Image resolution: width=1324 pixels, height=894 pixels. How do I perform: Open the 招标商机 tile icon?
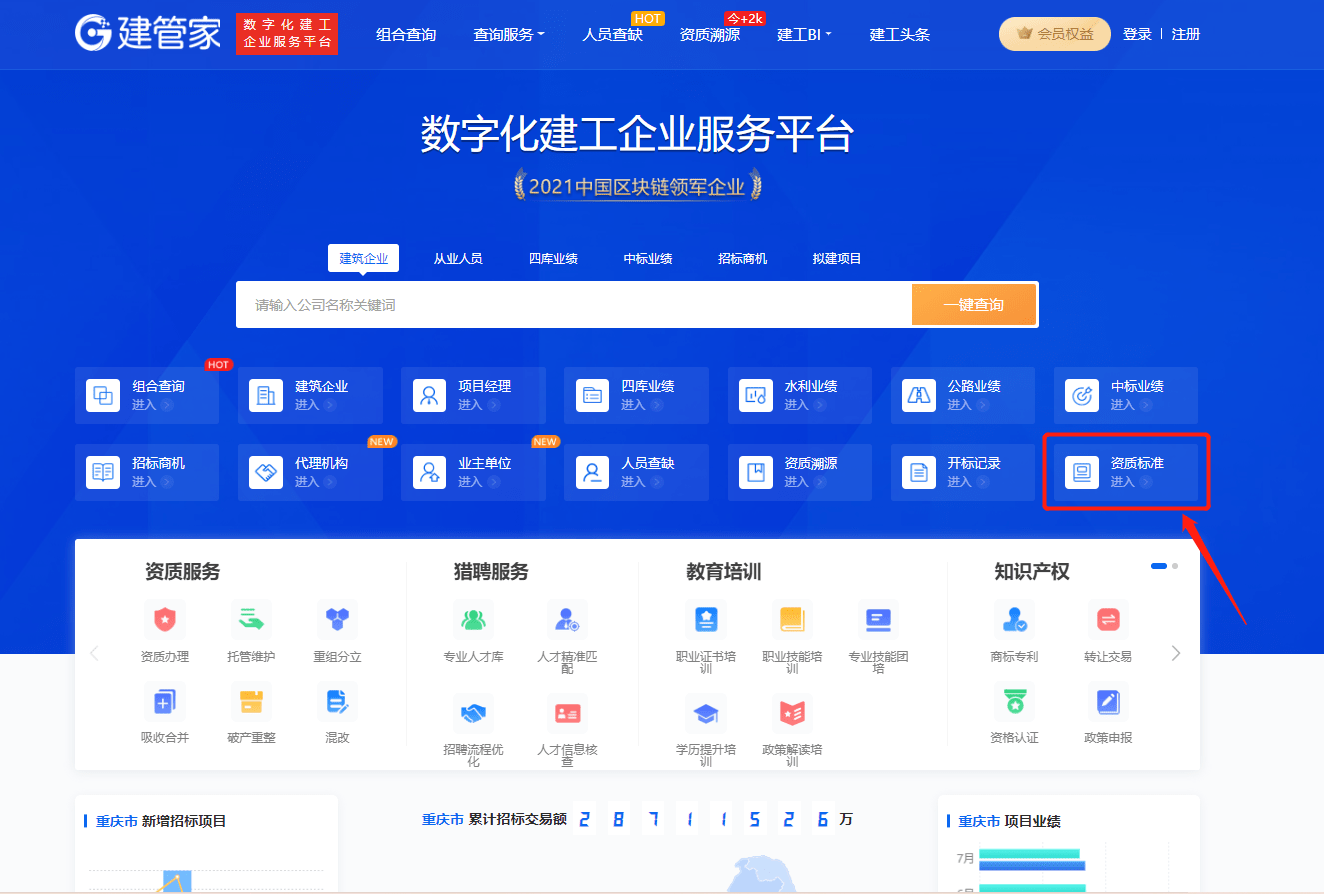click(x=102, y=472)
